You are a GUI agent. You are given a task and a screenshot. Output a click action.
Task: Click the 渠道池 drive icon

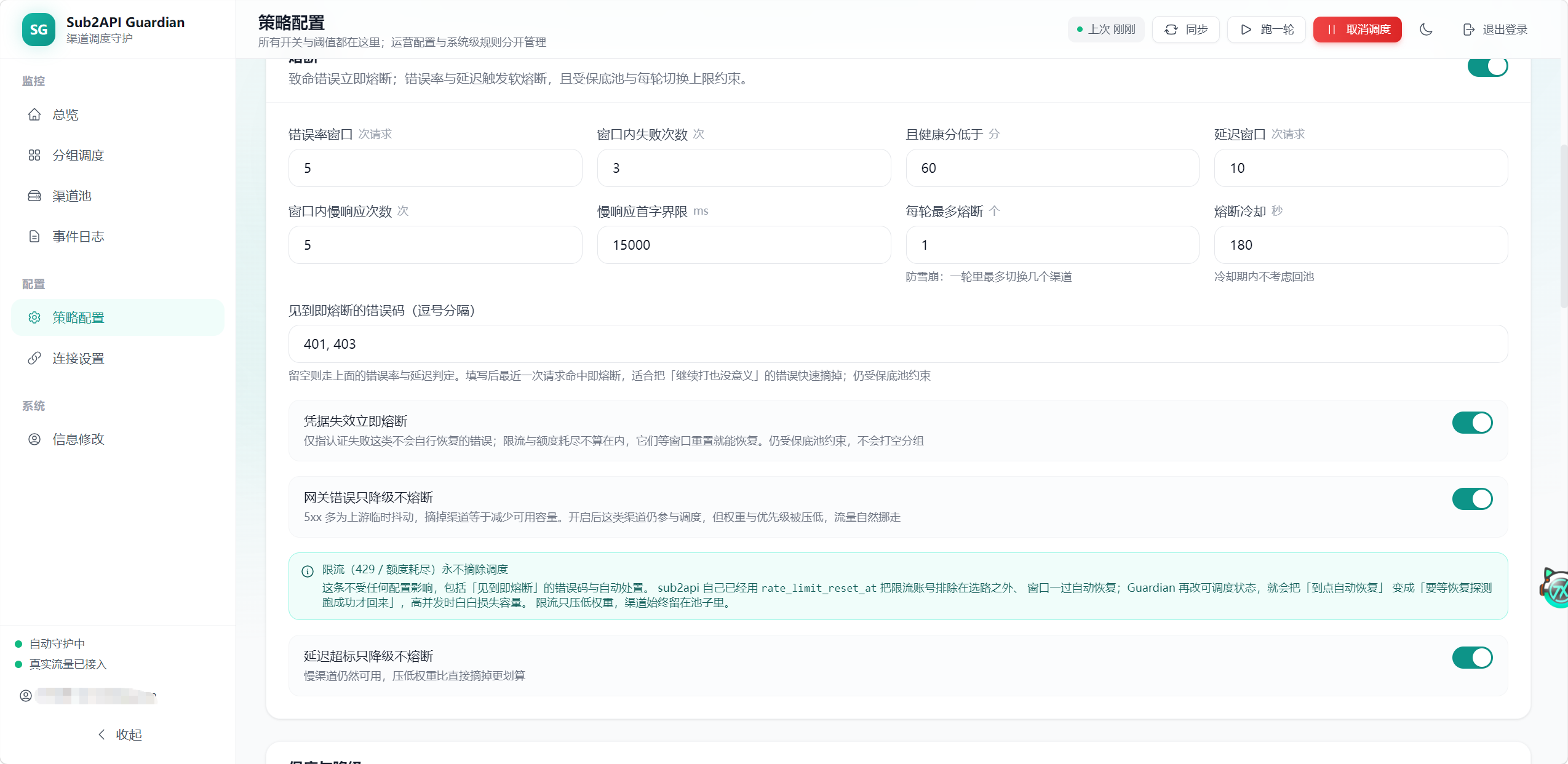[x=34, y=196]
